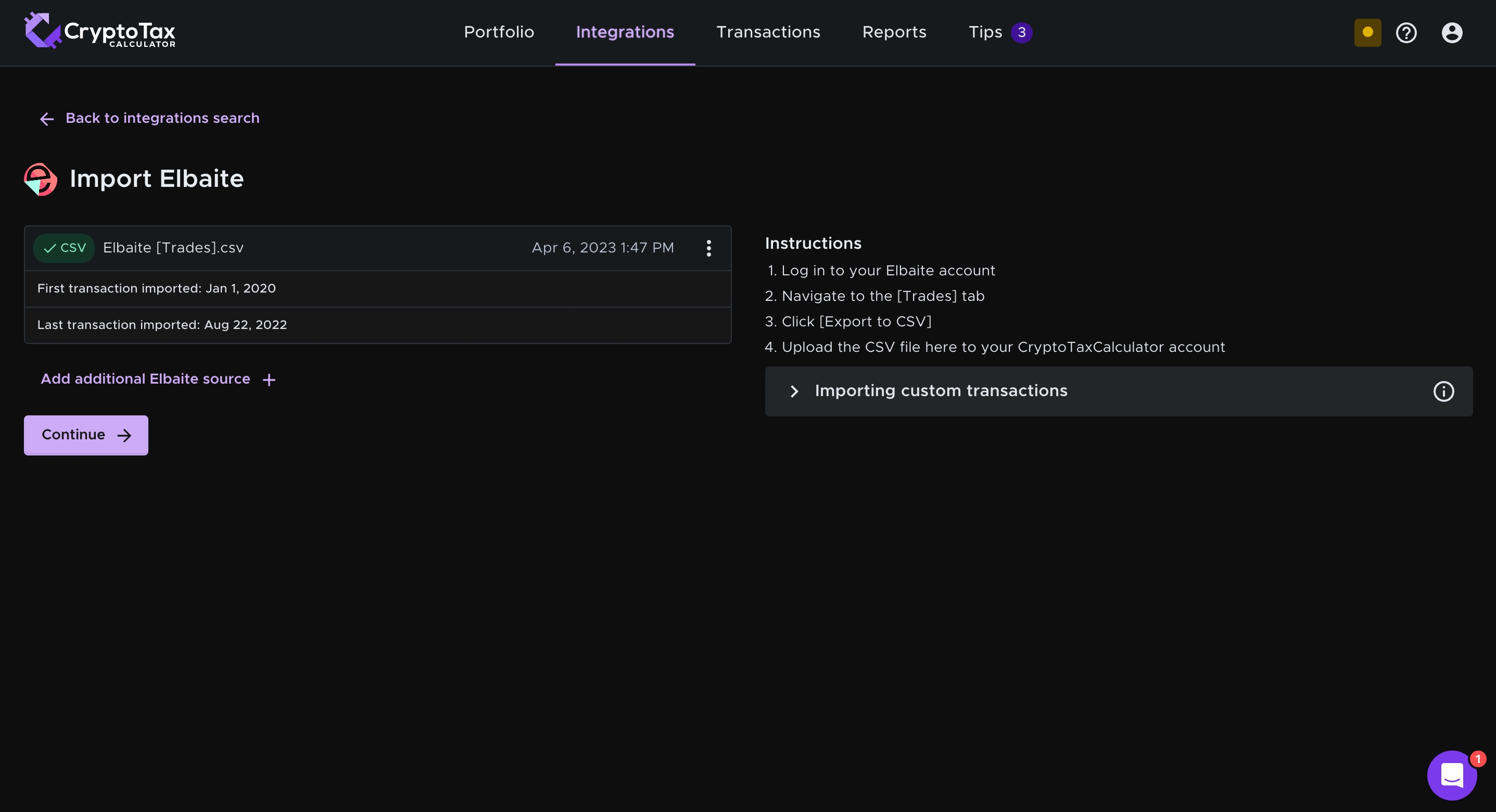Go to the Reports tab

tap(894, 32)
